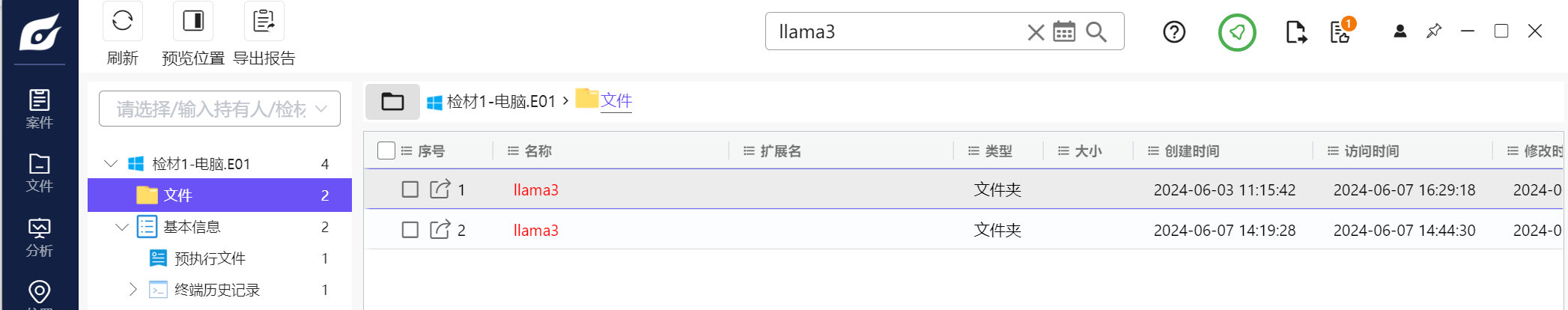Switch to the 案件 sidebar tab

point(39,109)
